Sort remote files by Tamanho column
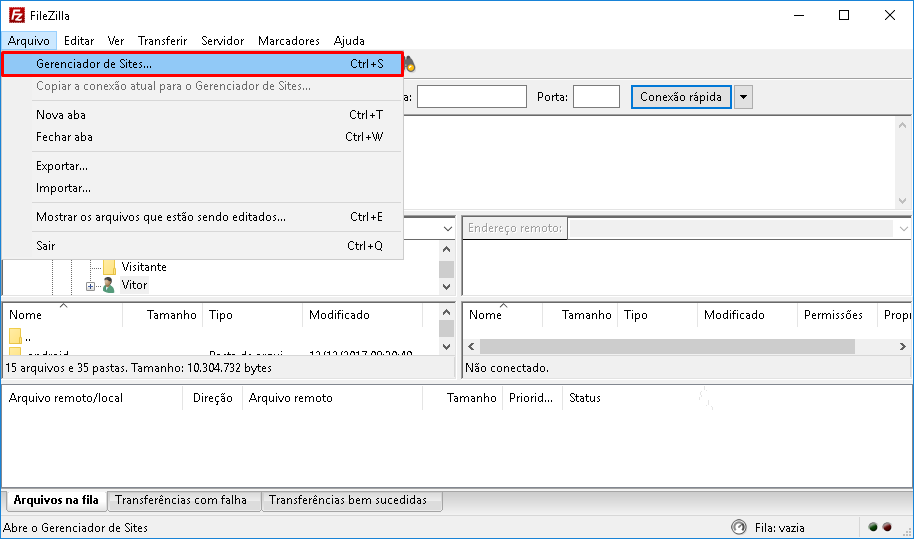 (580, 315)
